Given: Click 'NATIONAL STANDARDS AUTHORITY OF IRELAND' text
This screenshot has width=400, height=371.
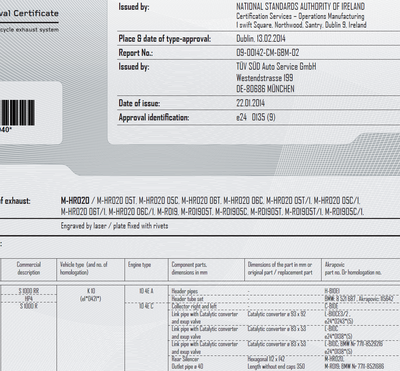Looking at the screenshot, I should point(300,6).
